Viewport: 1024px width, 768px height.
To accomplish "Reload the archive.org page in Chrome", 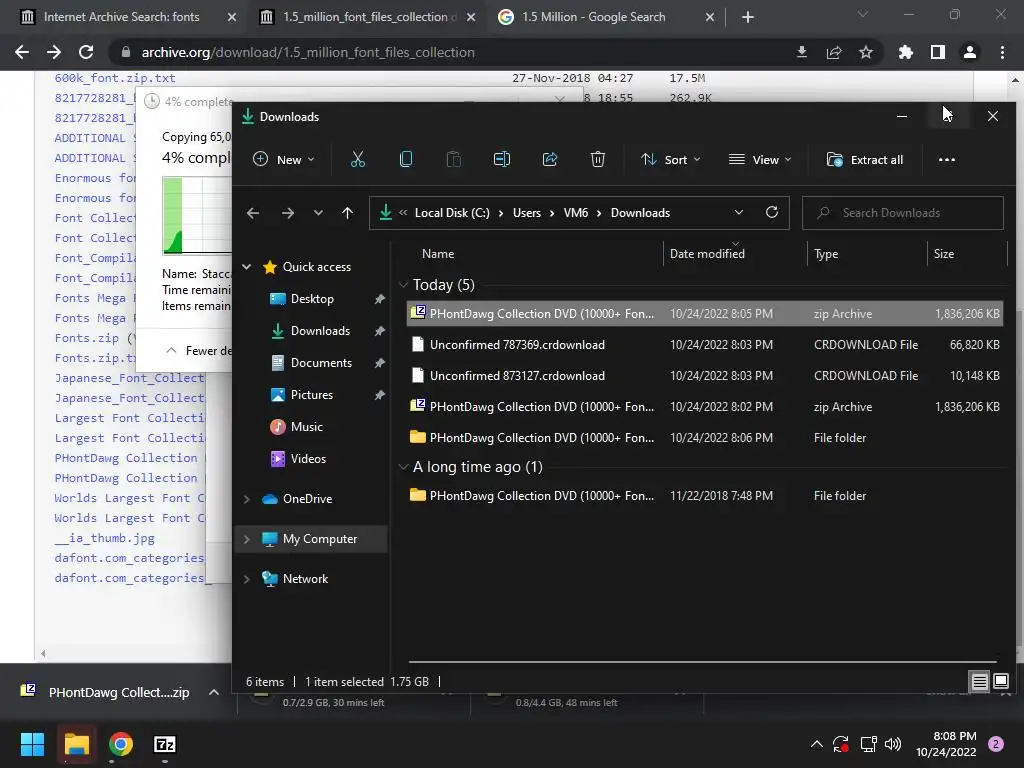I will click(86, 52).
